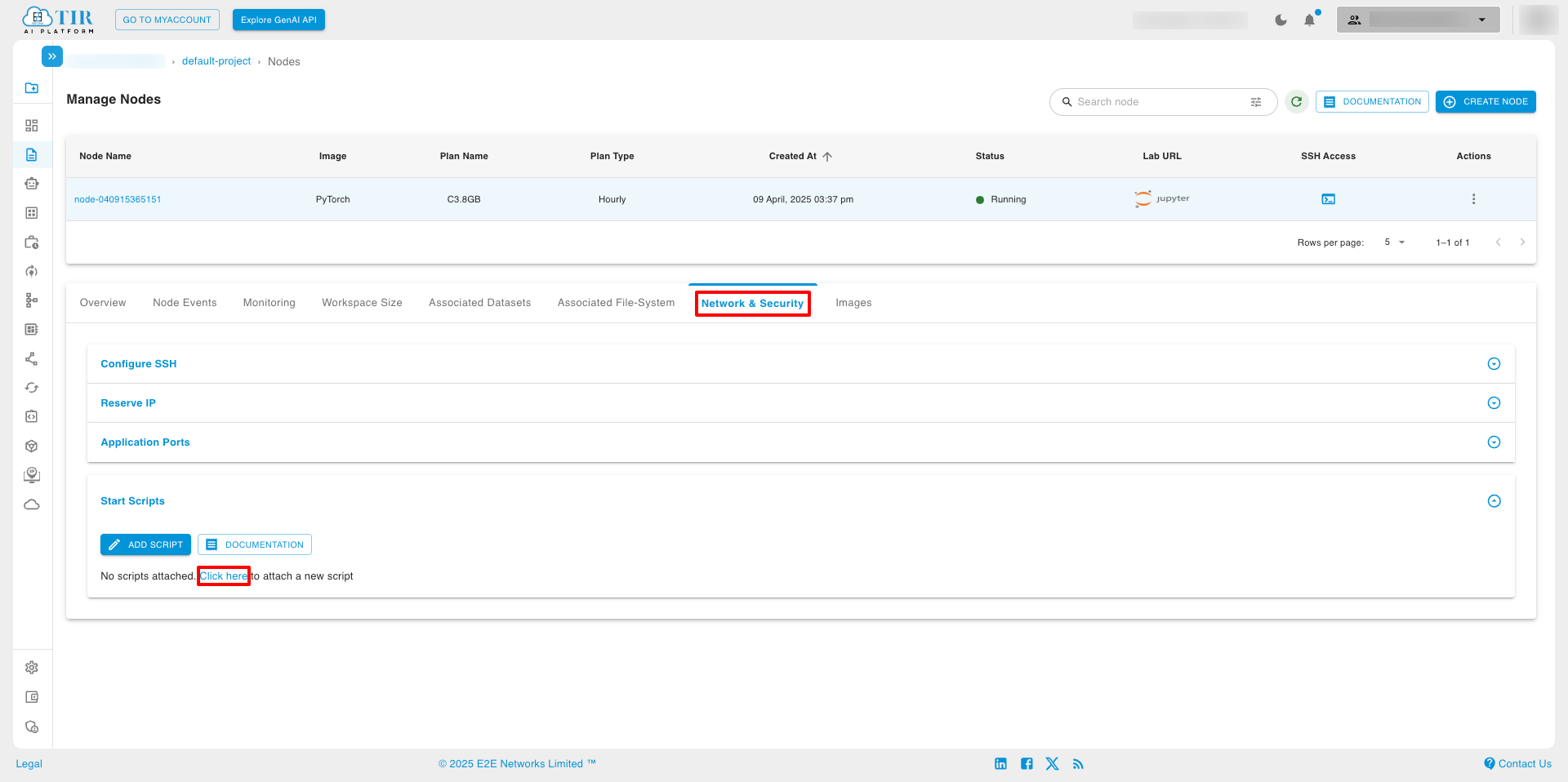This screenshot has height=782, width=1568.
Task: Click the 'Running' status text
Action: tap(1009, 200)
